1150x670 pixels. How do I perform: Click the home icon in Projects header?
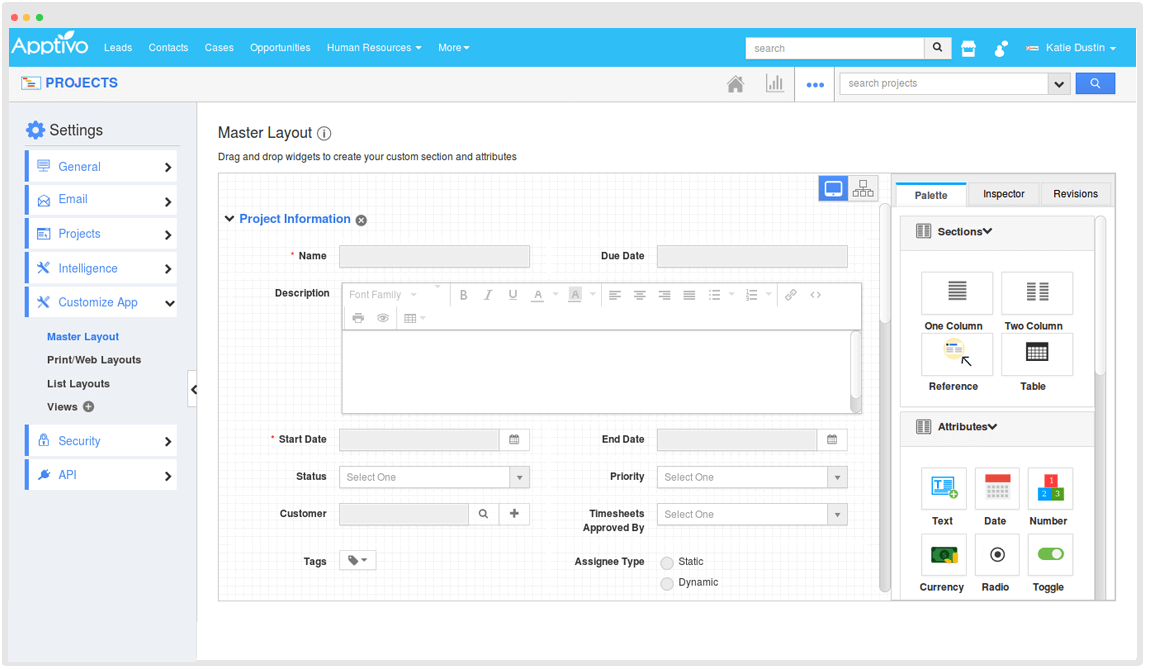[x=735, y=84]
